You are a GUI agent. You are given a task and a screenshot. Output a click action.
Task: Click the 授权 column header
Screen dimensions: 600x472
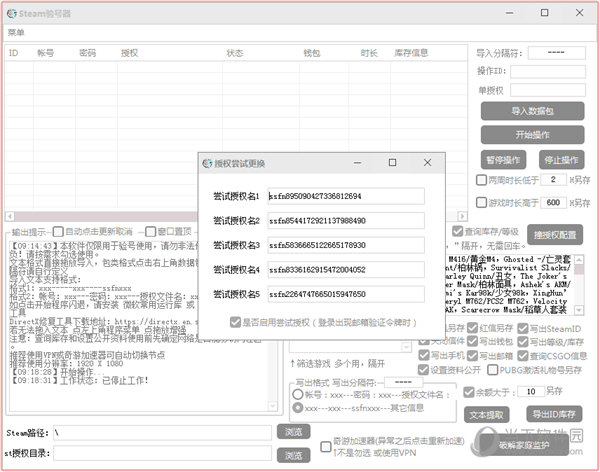coord(129,53)
